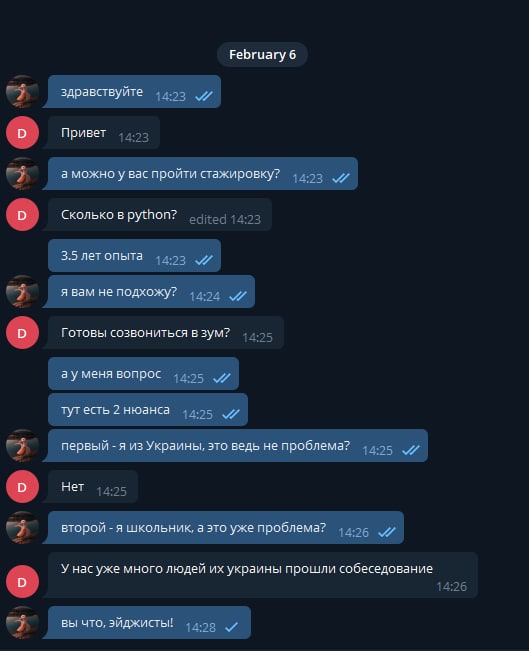Open the avatar beside здравствуйте message
529x651 pixels.
[22, 91]
